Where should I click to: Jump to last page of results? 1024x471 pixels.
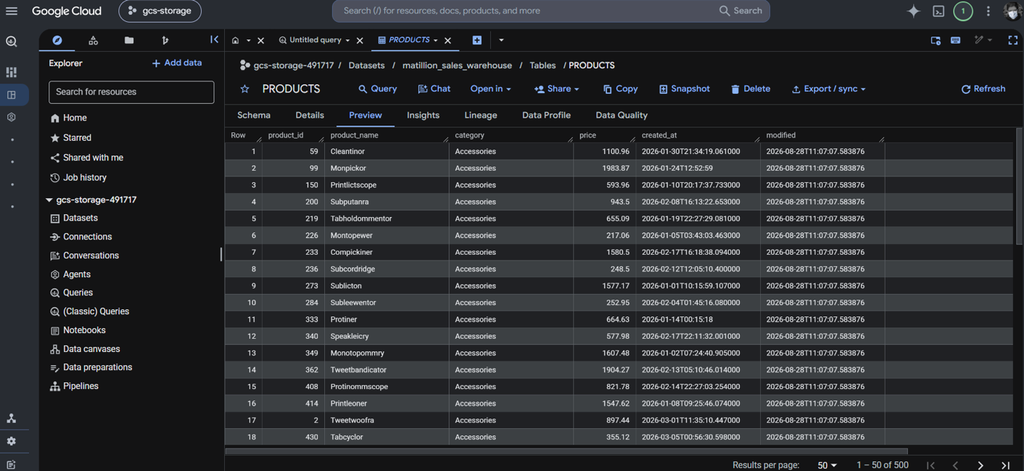coord(1006,465)
